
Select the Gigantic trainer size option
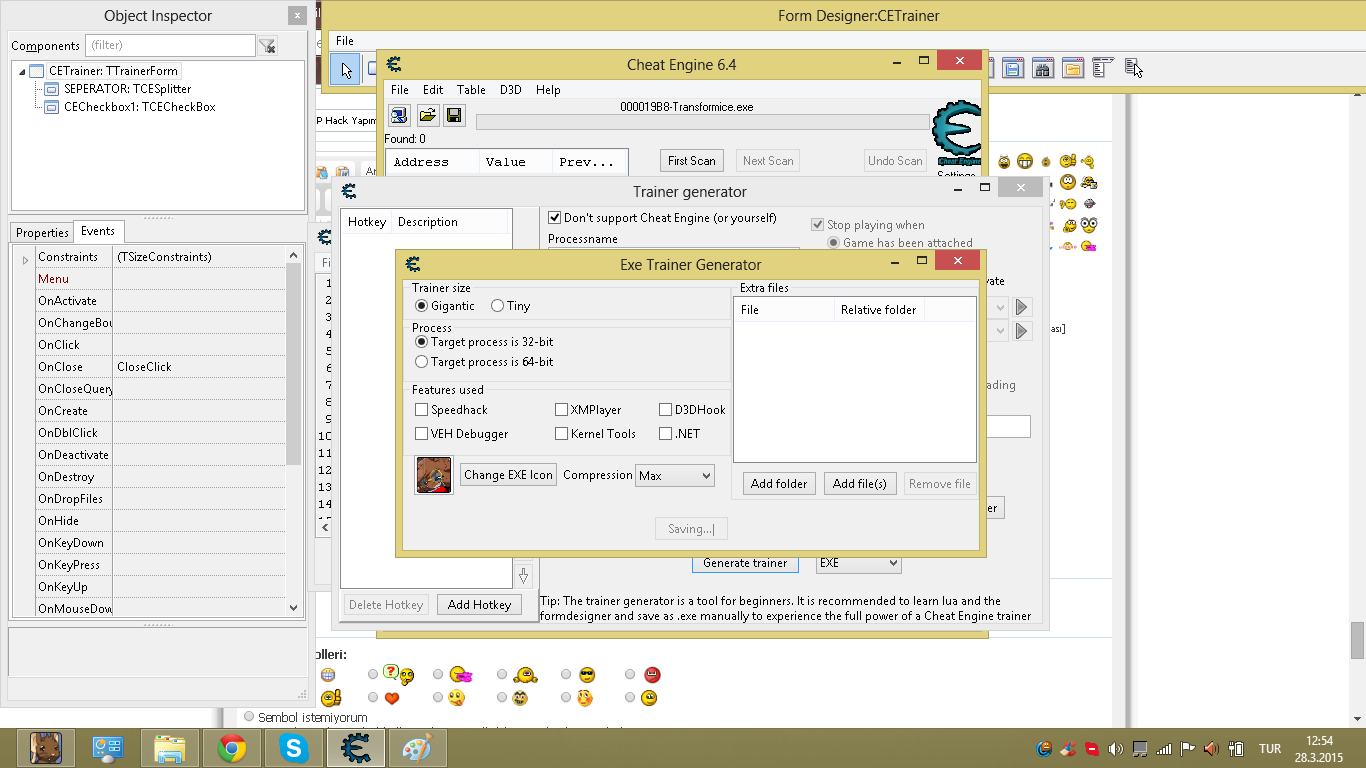[422, 306]
